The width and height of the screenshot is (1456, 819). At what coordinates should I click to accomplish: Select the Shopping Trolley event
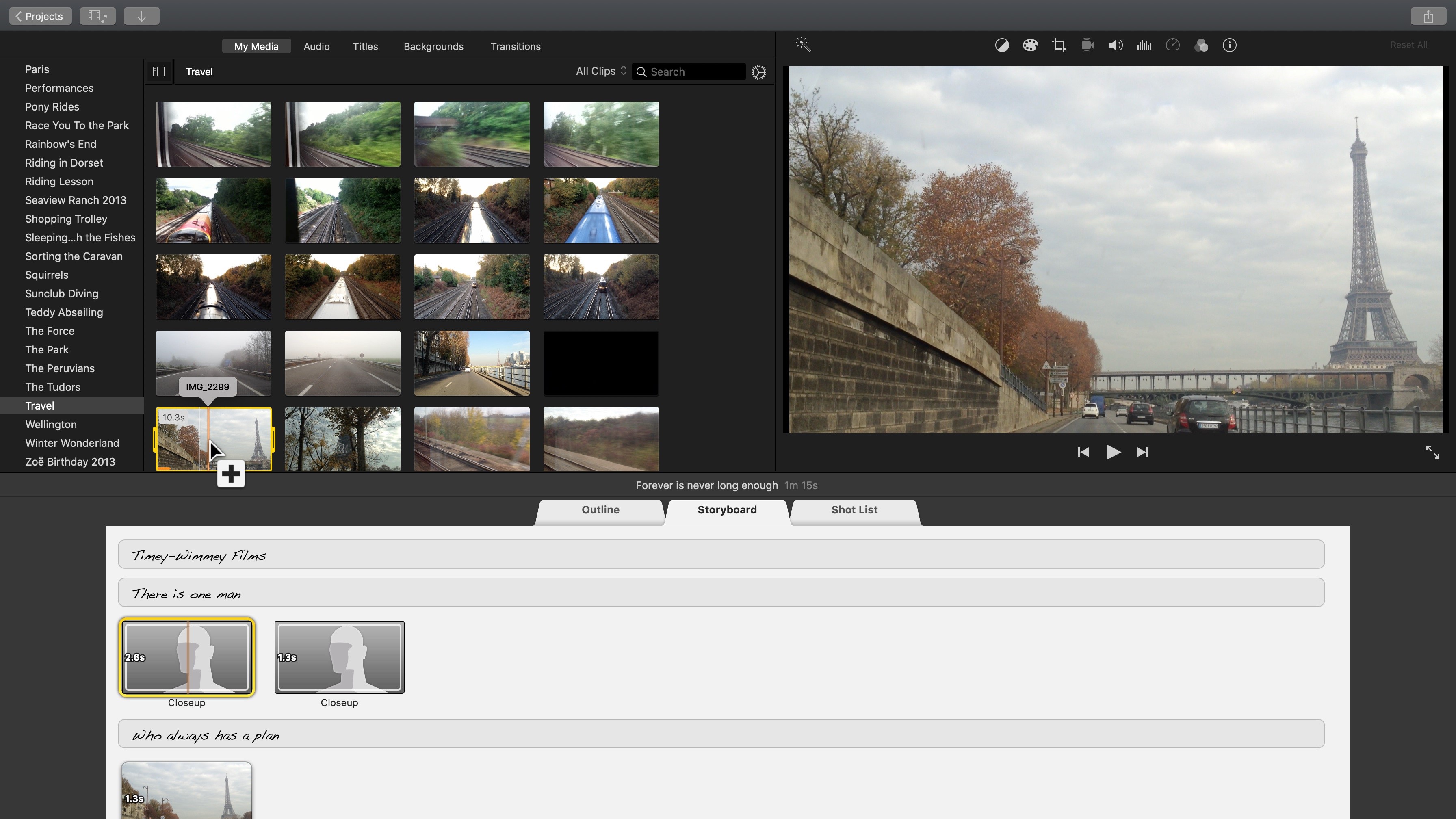tap(66, 219)
